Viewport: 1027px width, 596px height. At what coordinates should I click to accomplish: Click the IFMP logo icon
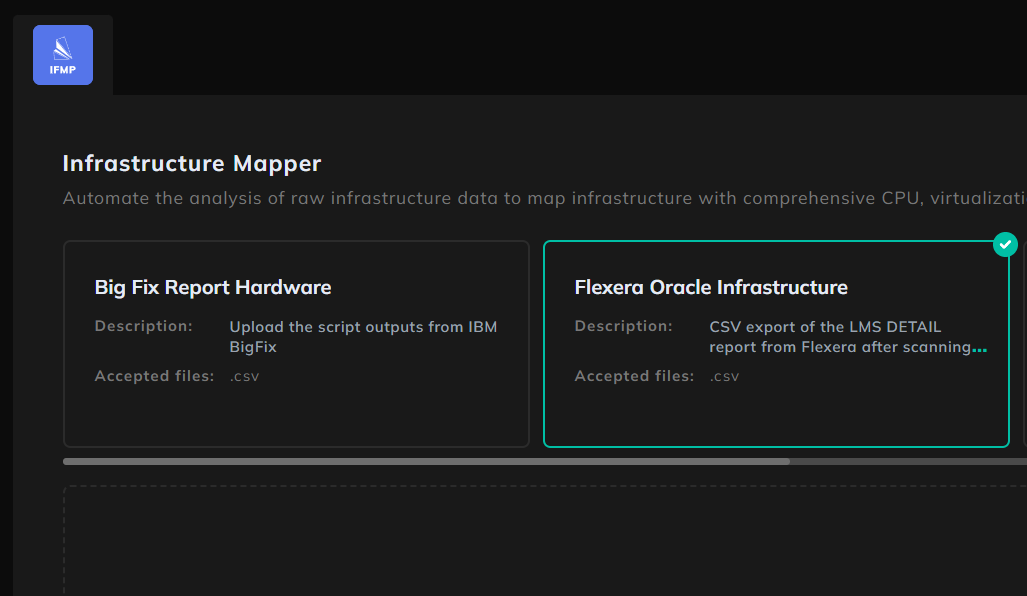[x=63, y=55]
